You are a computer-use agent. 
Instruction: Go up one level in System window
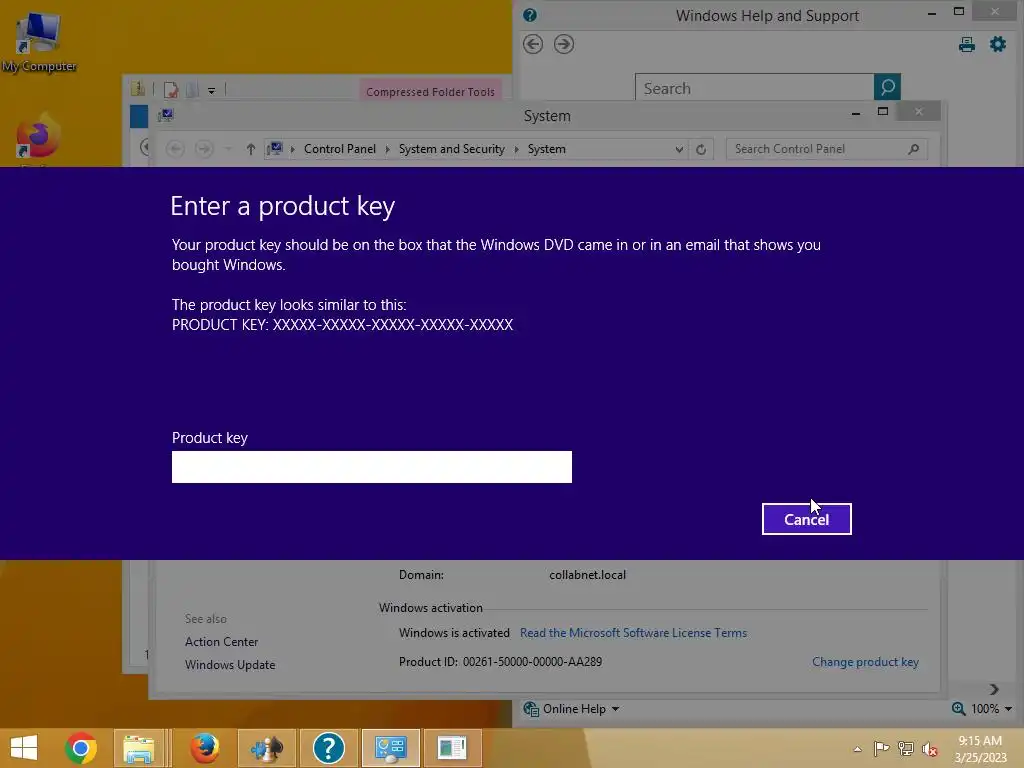click(x=250, y=149)
